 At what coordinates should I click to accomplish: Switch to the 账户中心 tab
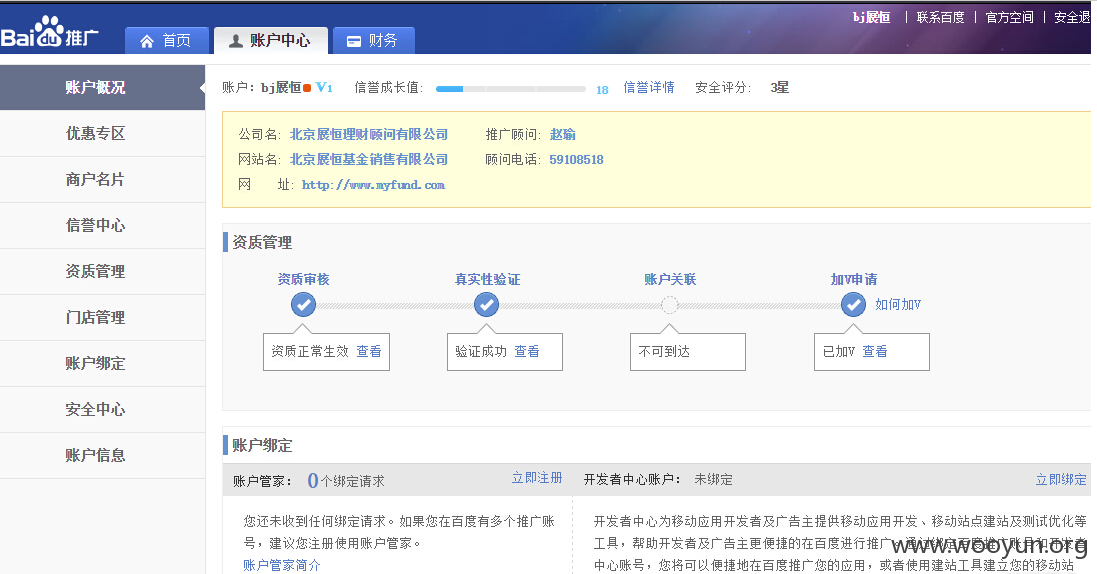[271, 41]
